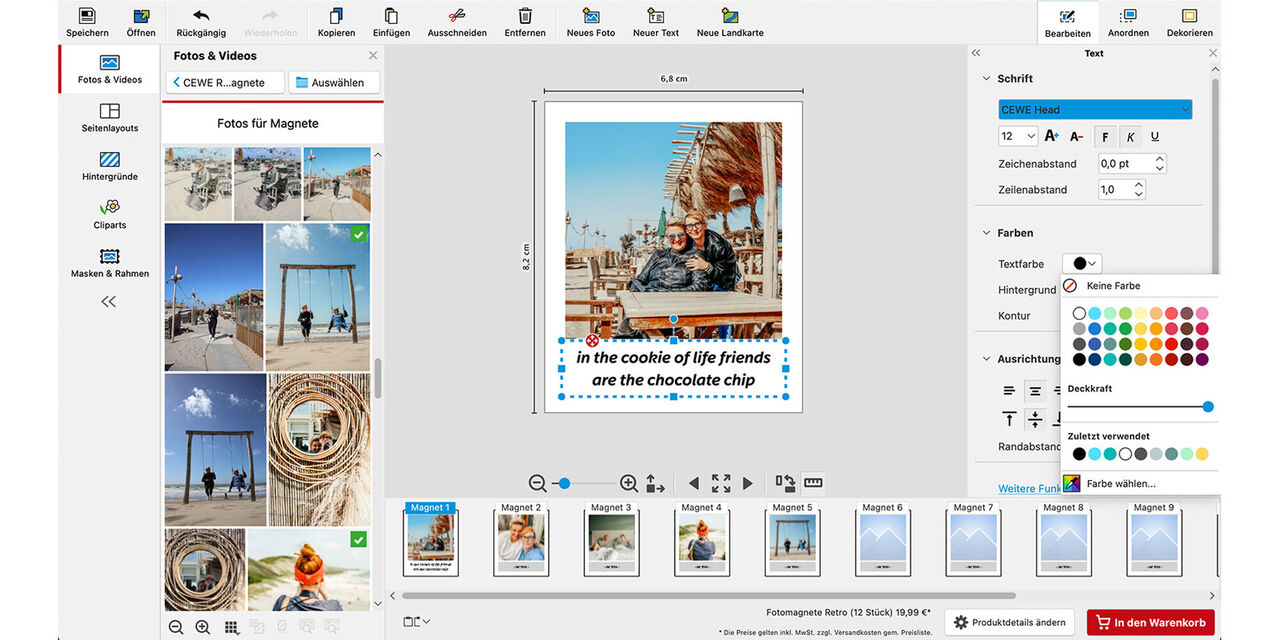The image size is (1280, 640).
Task: Click the Entfernen trash icon
Action: (x=525, y=16)
